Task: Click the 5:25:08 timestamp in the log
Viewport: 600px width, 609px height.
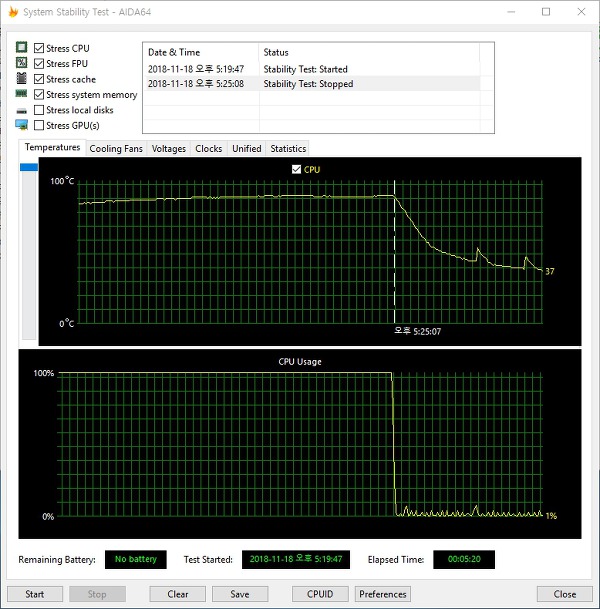Action: point(196,84)
